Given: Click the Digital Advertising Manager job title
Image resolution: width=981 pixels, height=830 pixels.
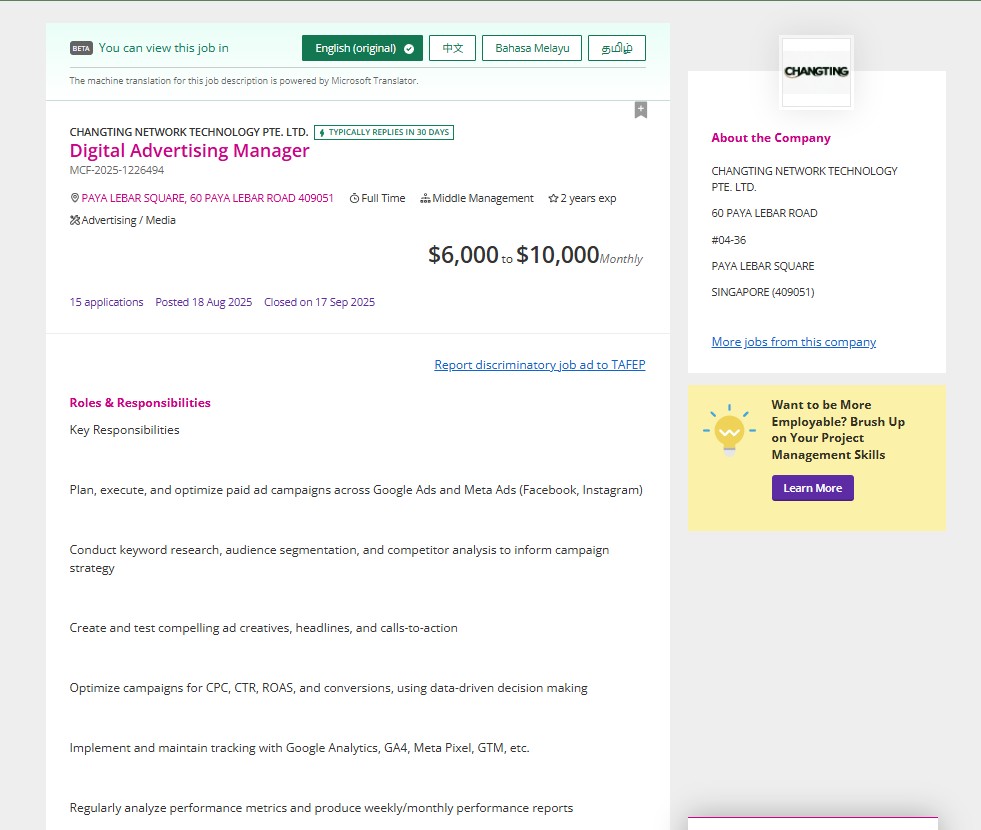Looking at the screenshot, I should click(189, 151).
